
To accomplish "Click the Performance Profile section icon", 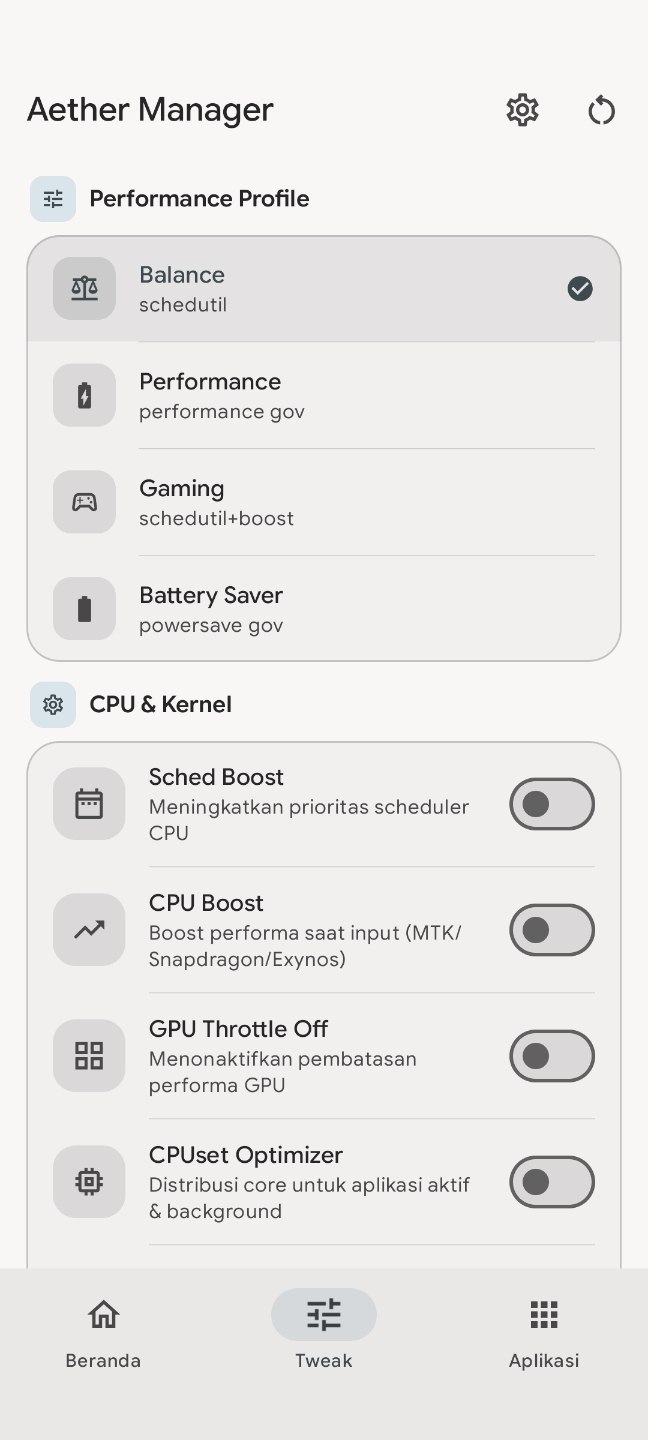I will [52, 198].
